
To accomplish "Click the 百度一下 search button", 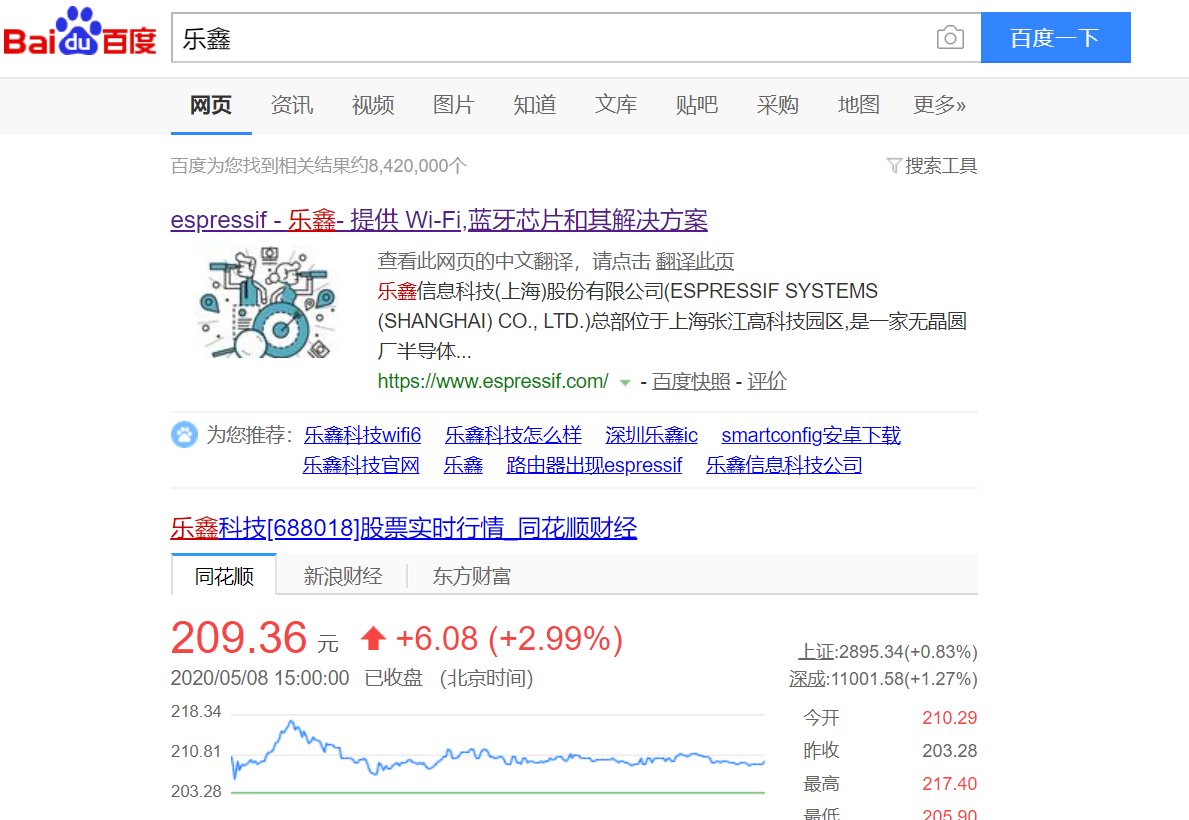I will (1056, 38).
